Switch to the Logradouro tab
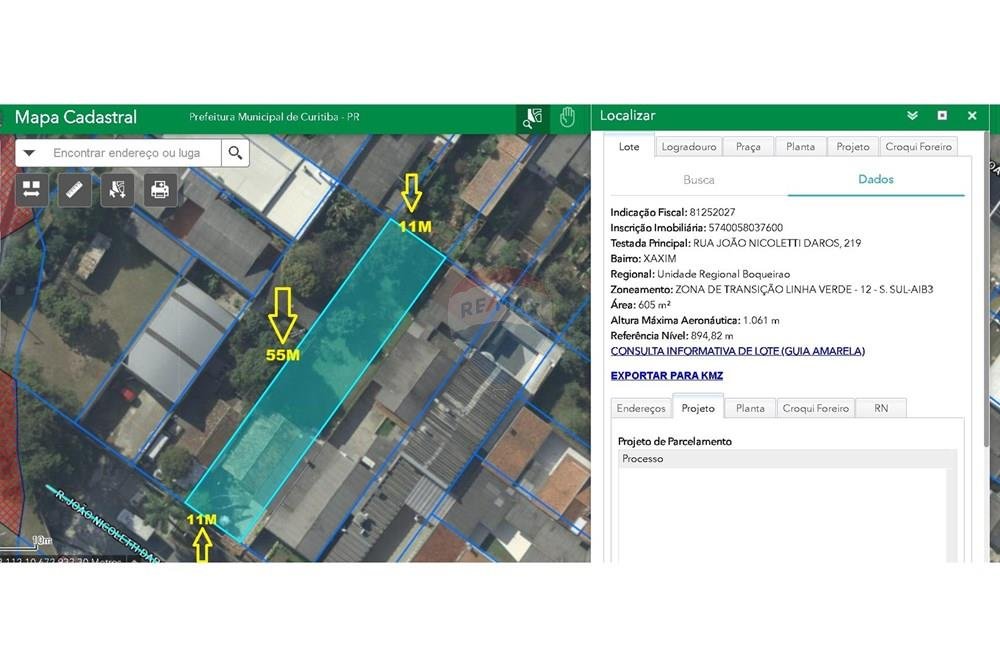The width and height of the screenshot is (1000, 667). coord(689,147)
